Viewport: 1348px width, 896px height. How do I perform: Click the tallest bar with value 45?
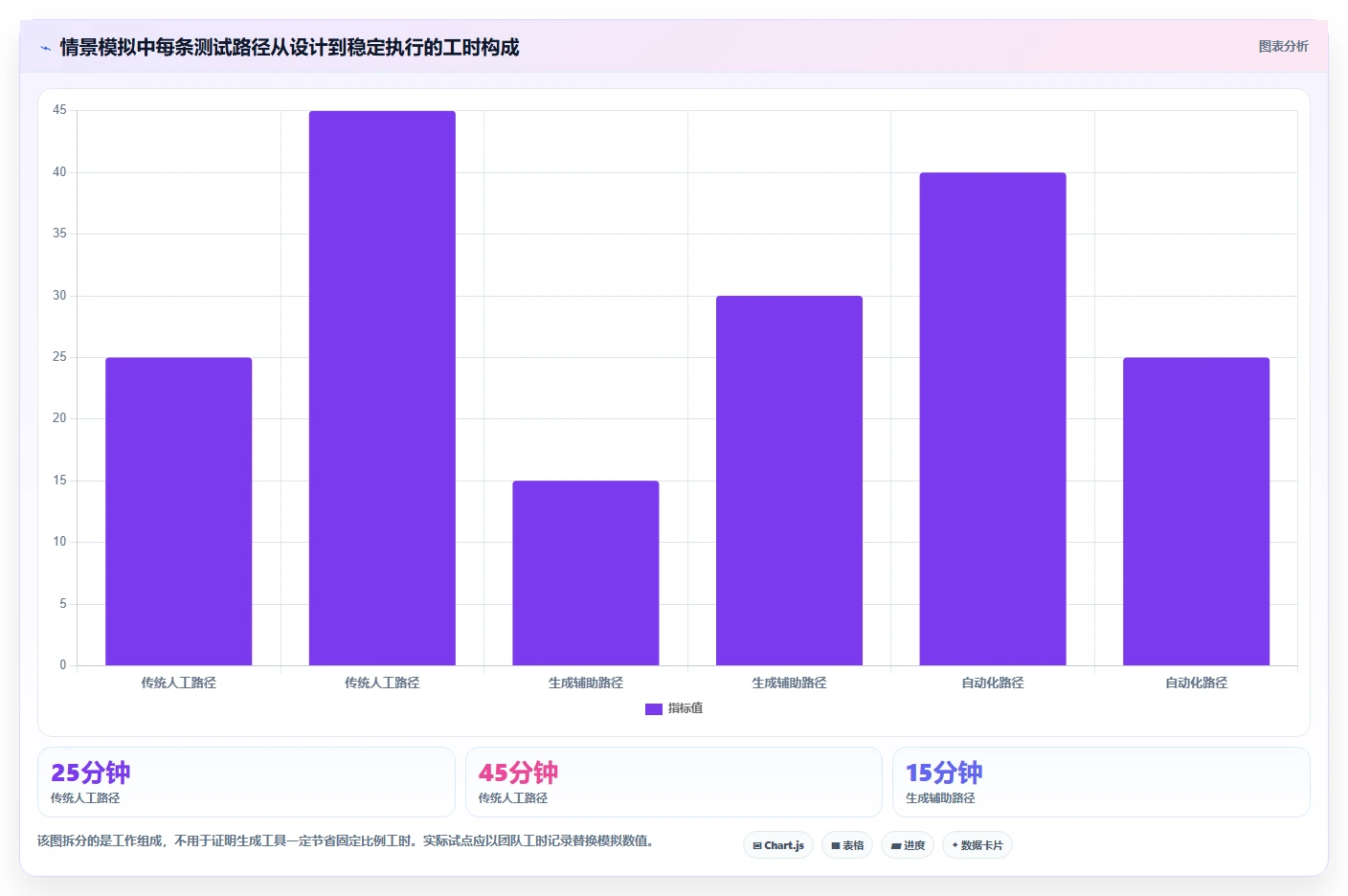[x=382, y=388]
